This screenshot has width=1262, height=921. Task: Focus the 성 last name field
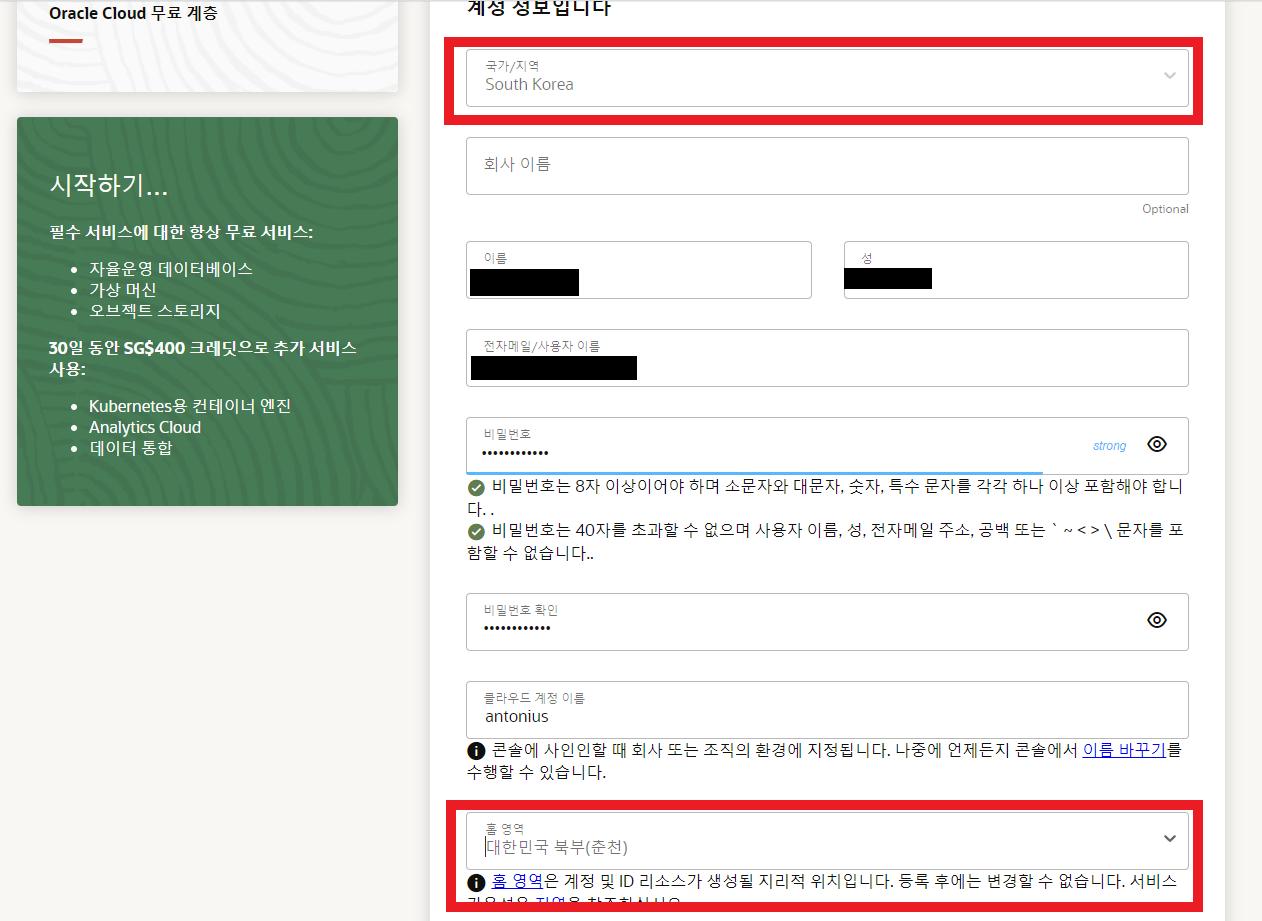point(1016,270)
